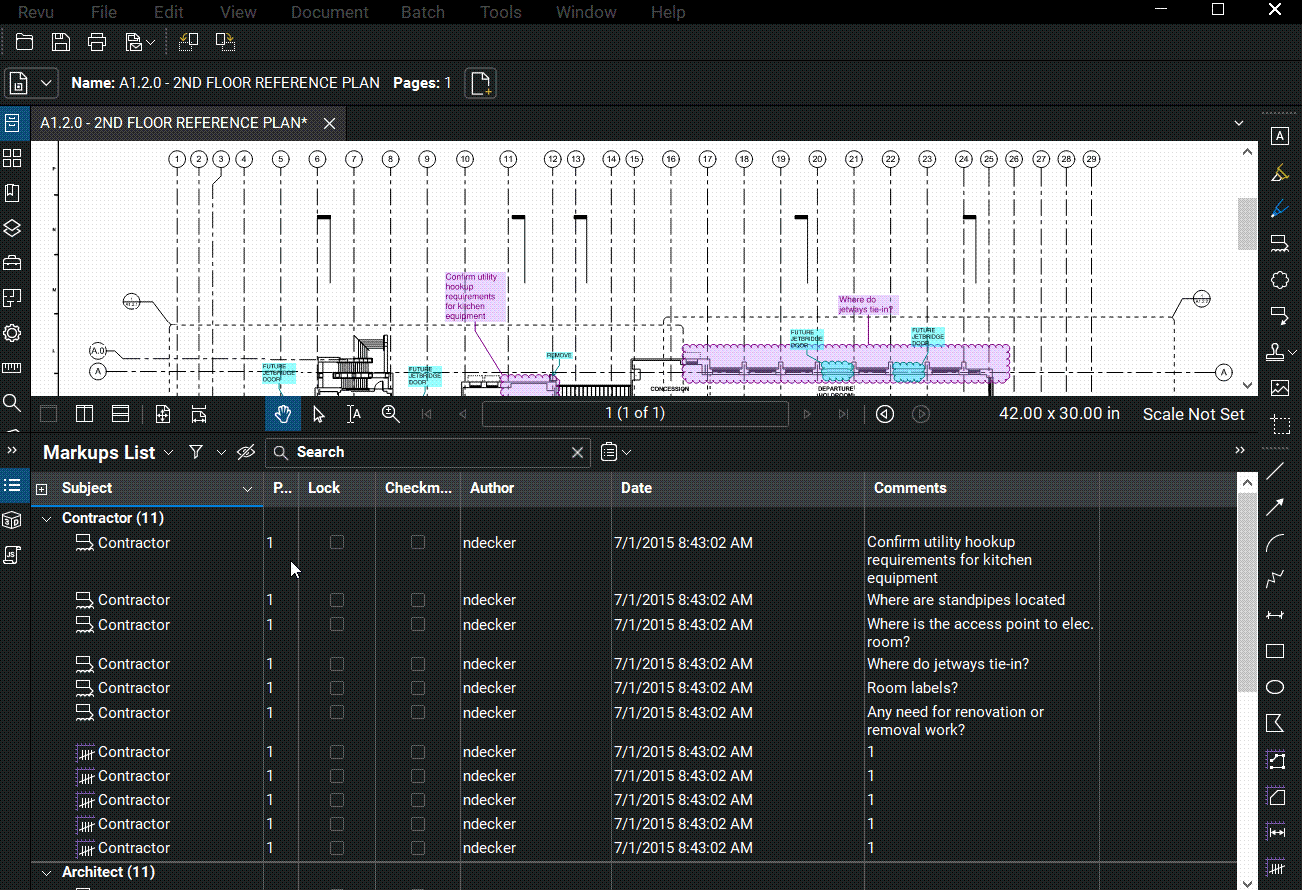
Task: Select the Snapshot dashed-rectangle tool
Action: point(1279,424)
